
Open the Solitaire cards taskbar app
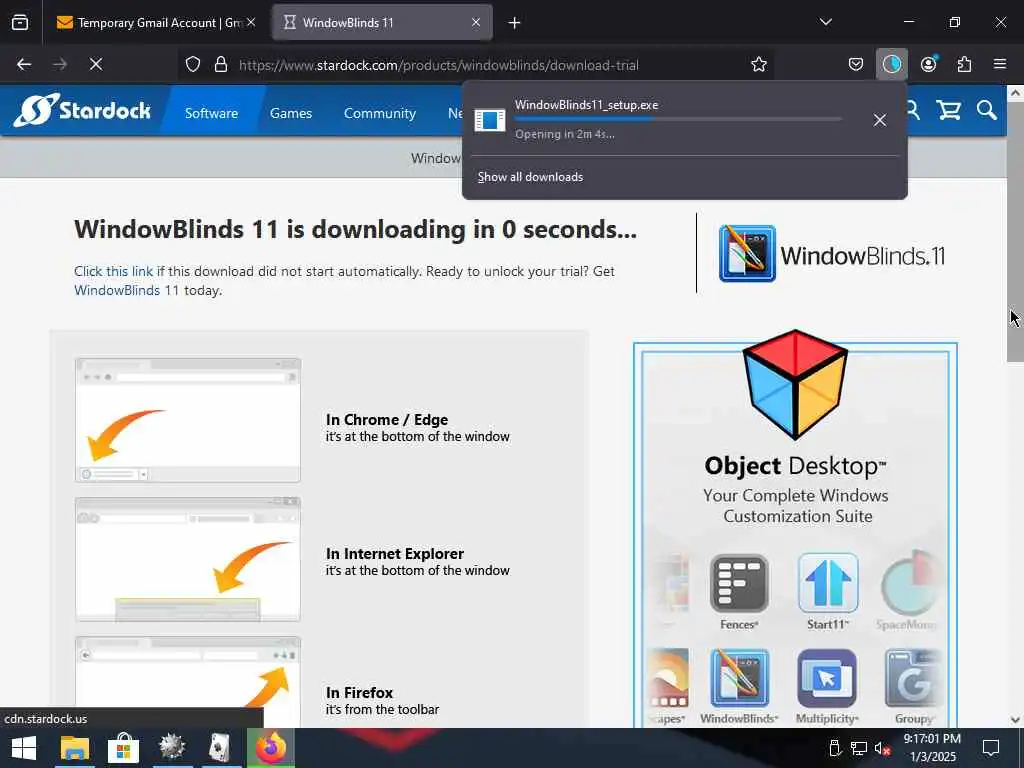220,748
